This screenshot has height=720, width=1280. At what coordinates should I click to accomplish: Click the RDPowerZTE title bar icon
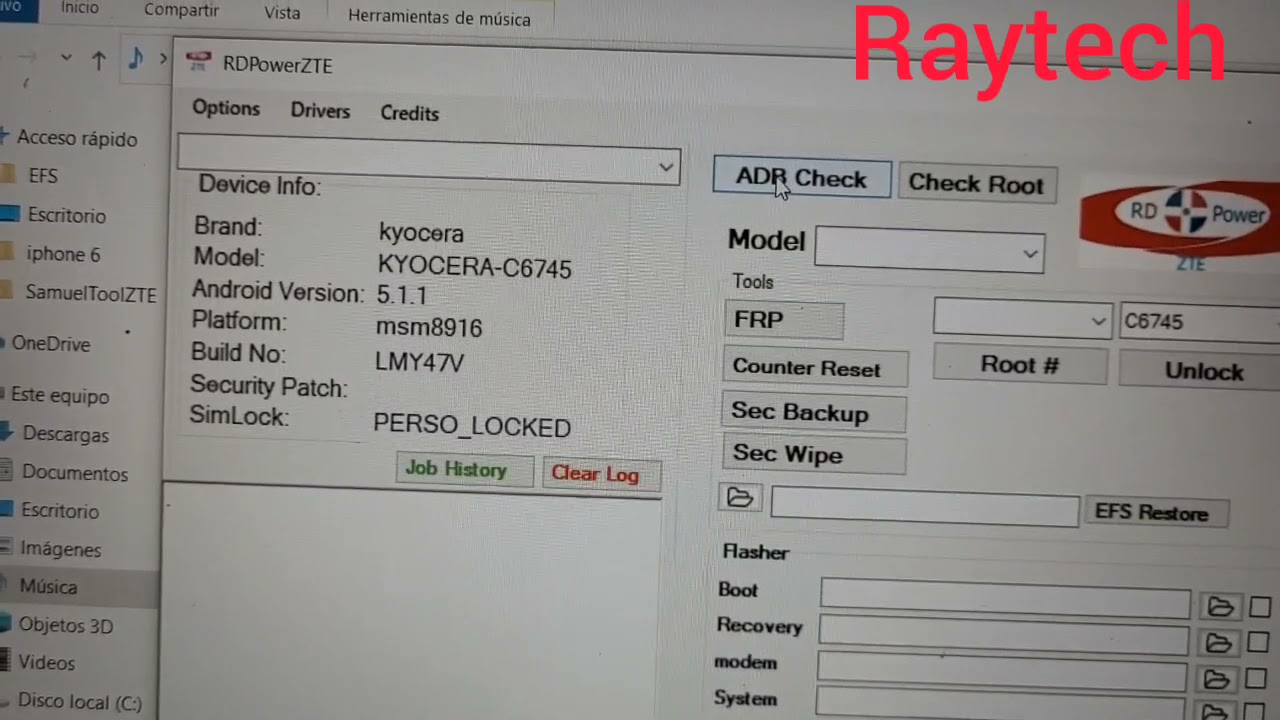[x=199, y=63]
